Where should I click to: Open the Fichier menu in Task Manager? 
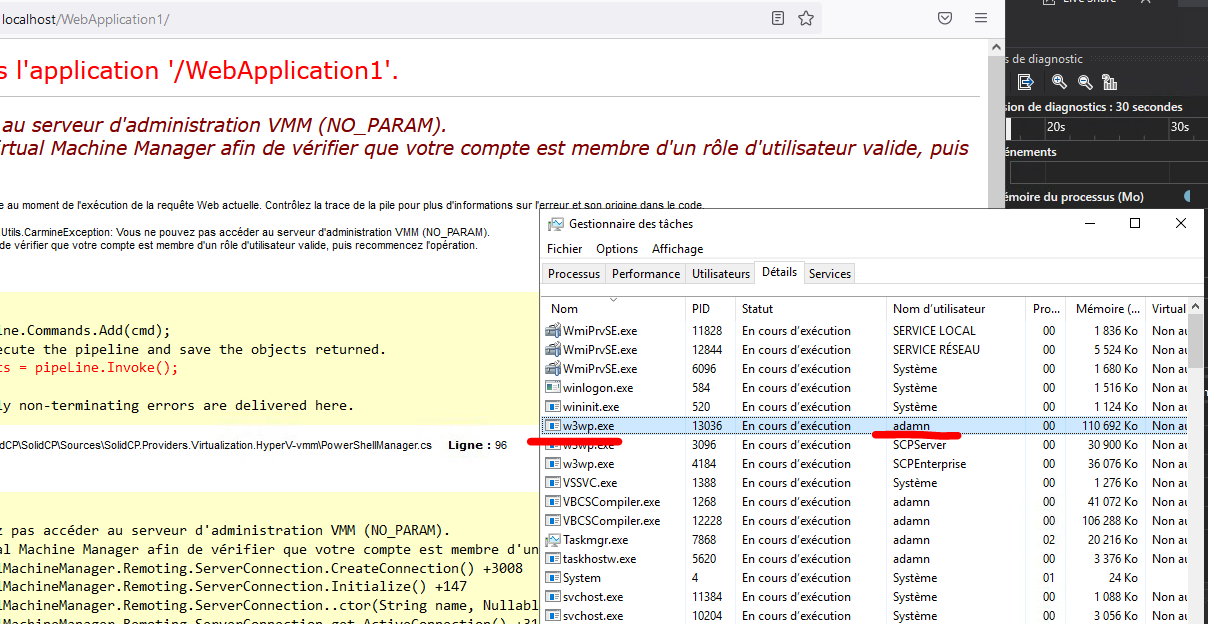coord(564,248)
